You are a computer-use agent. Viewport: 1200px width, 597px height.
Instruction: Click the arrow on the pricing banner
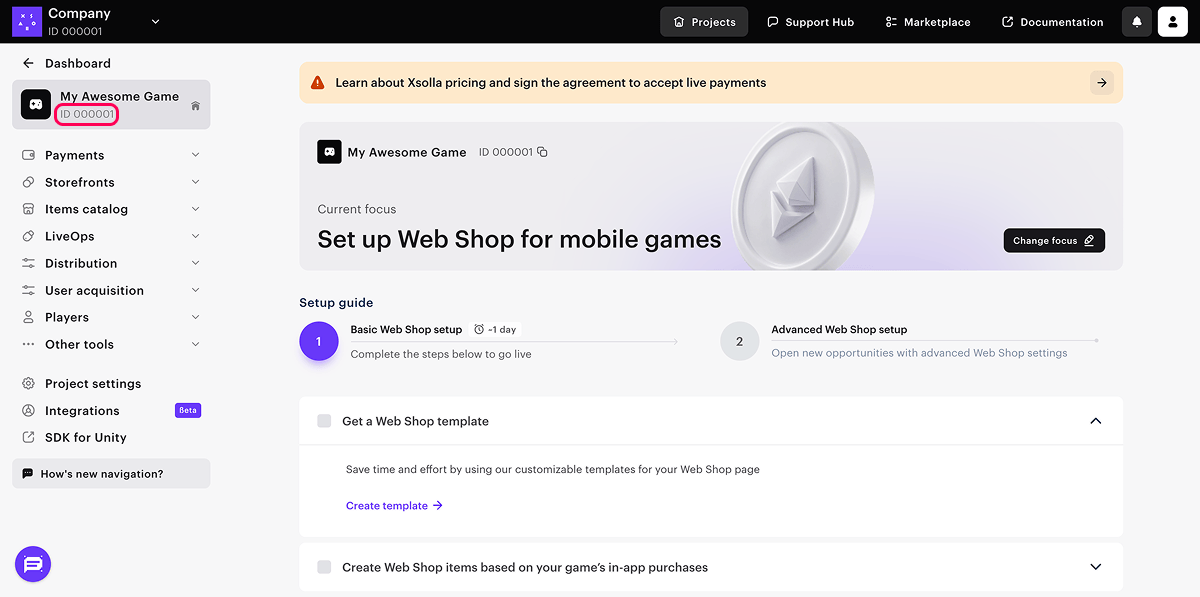click(x=1101, y=83)
